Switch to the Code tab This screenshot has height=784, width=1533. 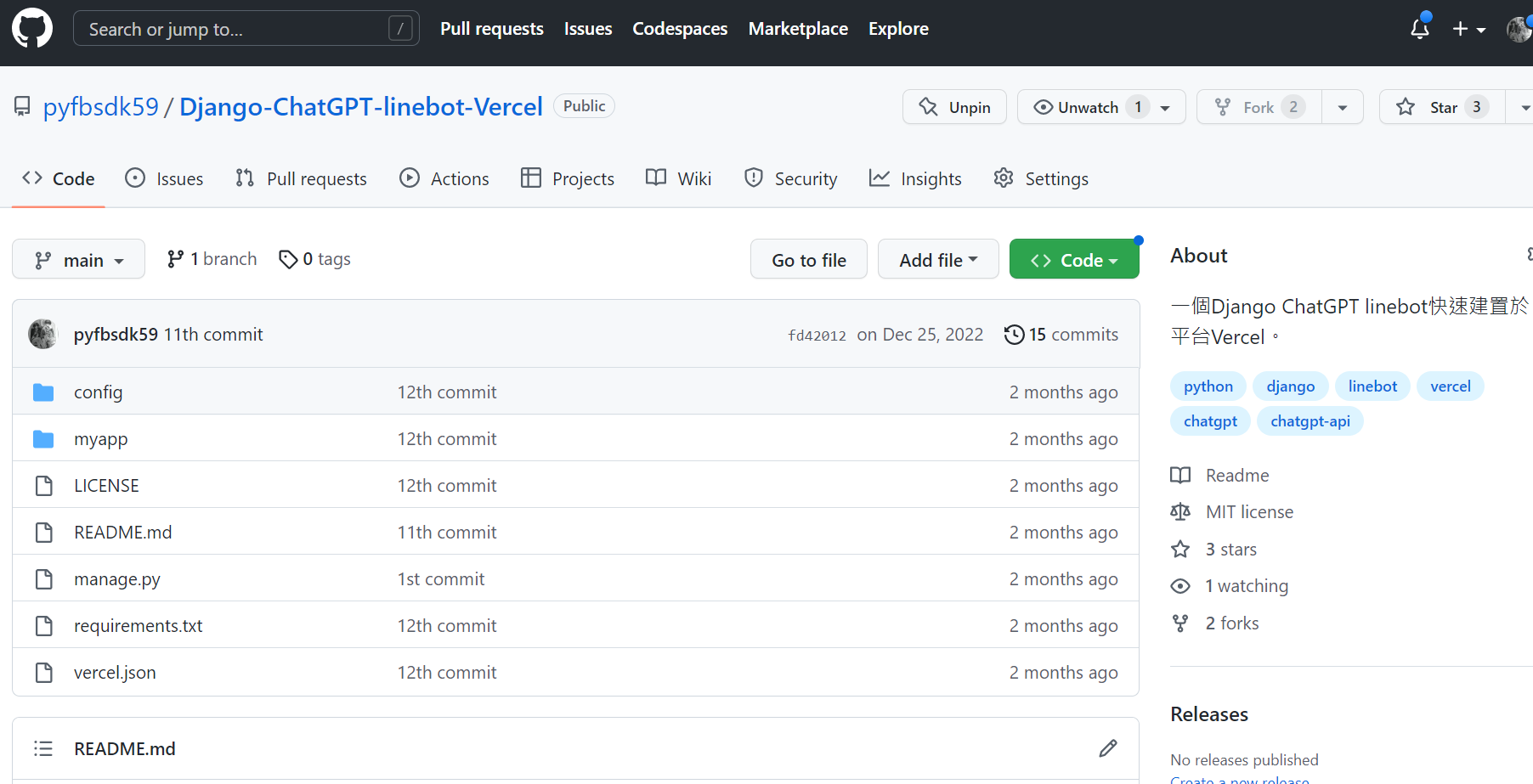(x=59, y=178)
